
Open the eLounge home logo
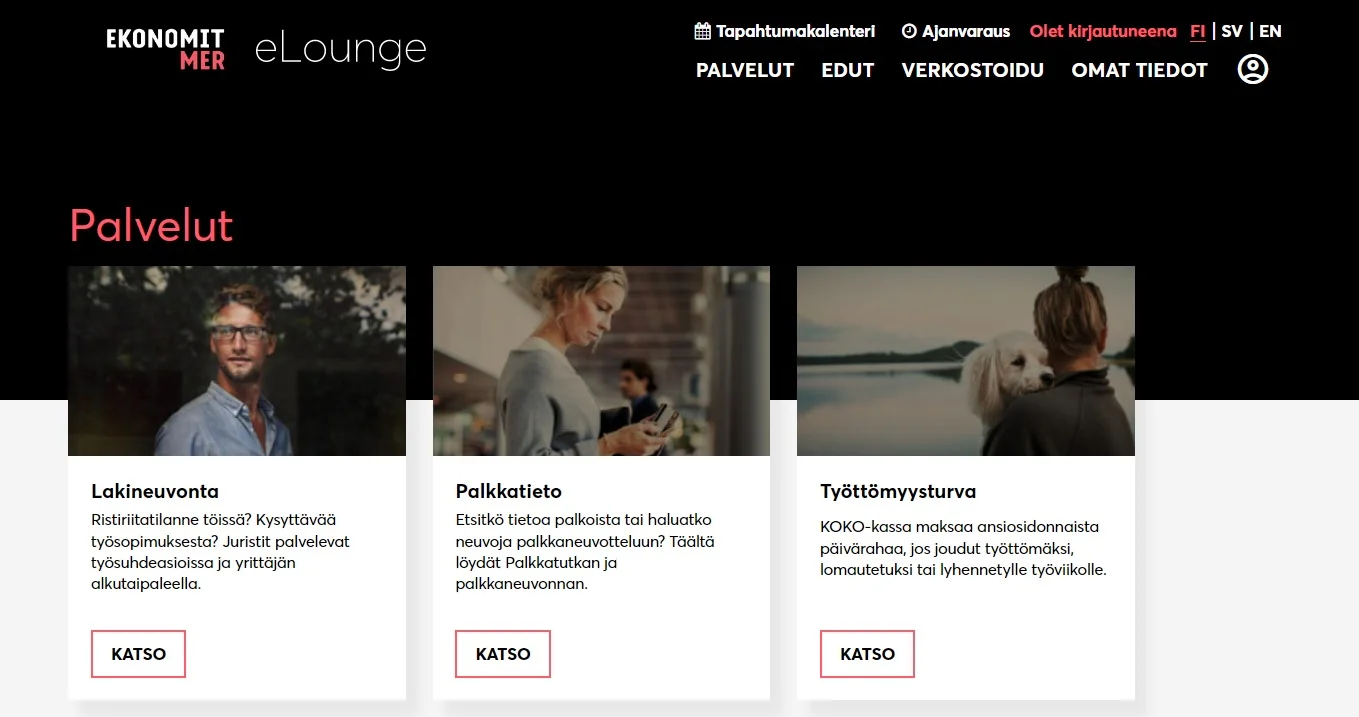click(340, 49)
